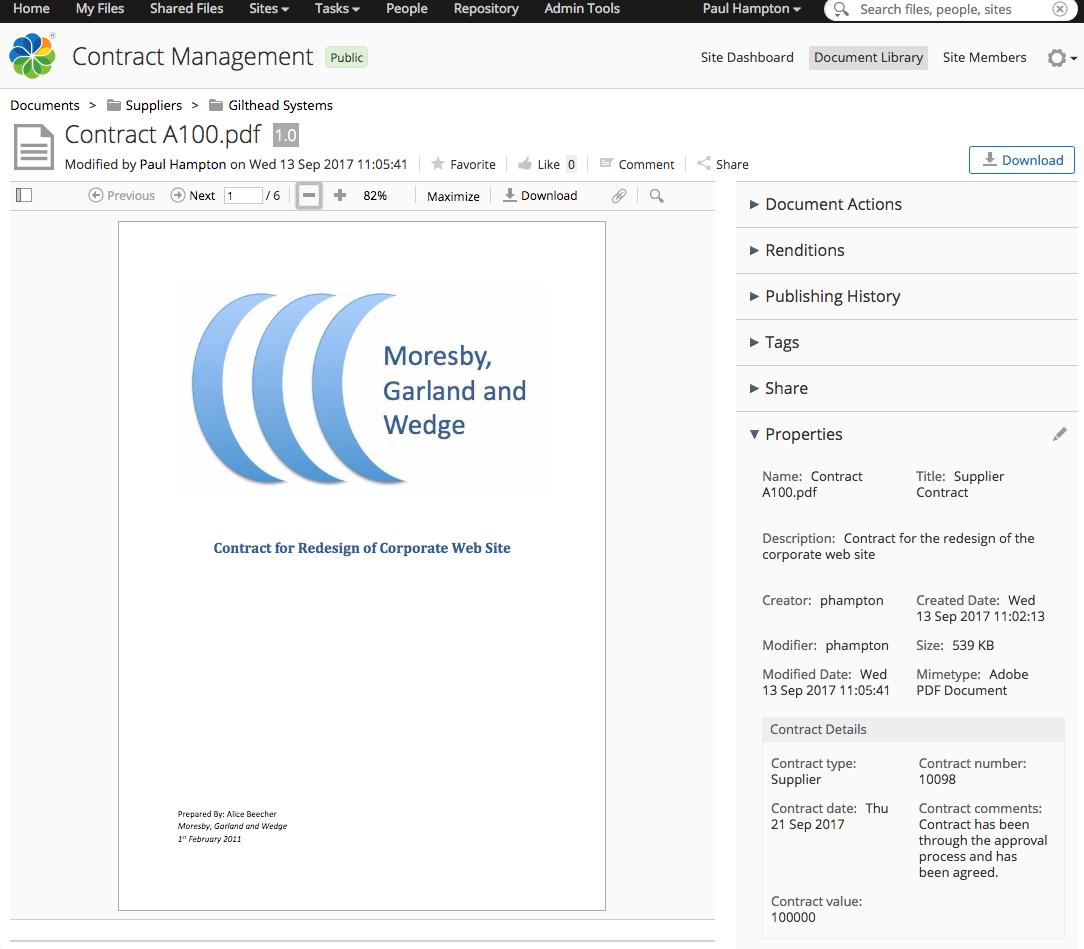Like the document with thumbs up
Image resolution: width=1084 pixels, height=949 pixels.
[539, 164]
